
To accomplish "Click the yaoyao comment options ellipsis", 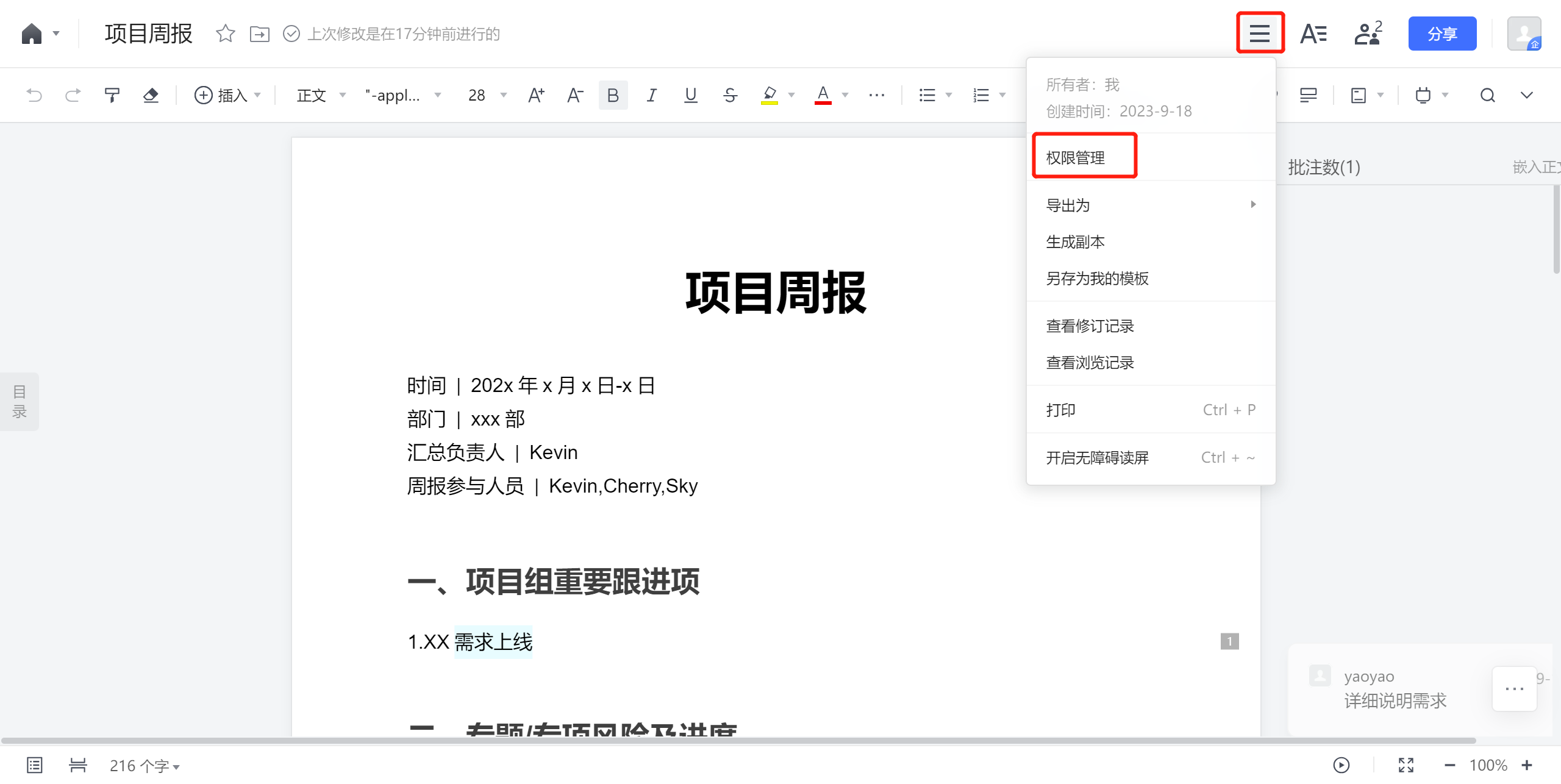I will point(1514,689).
